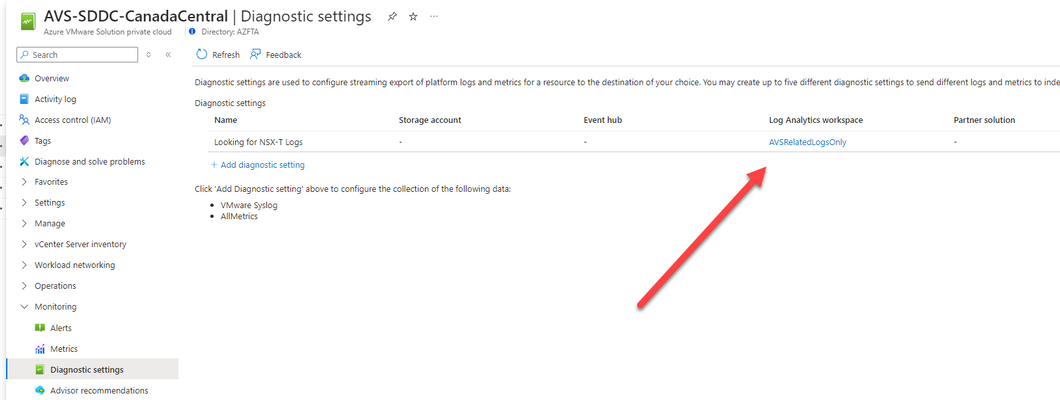The image size is (1060, 400).
Task: Click the sidebar expand/collapse diamond icon
Action: (x=149, y=55)
